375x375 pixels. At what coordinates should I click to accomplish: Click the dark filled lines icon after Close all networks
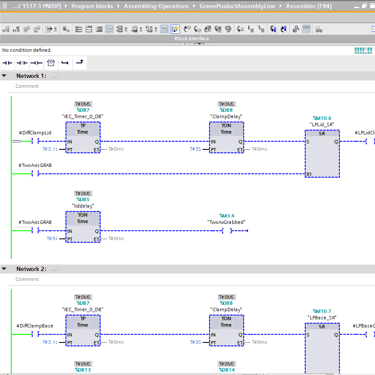pyautogui.click(x=99, y=29)
